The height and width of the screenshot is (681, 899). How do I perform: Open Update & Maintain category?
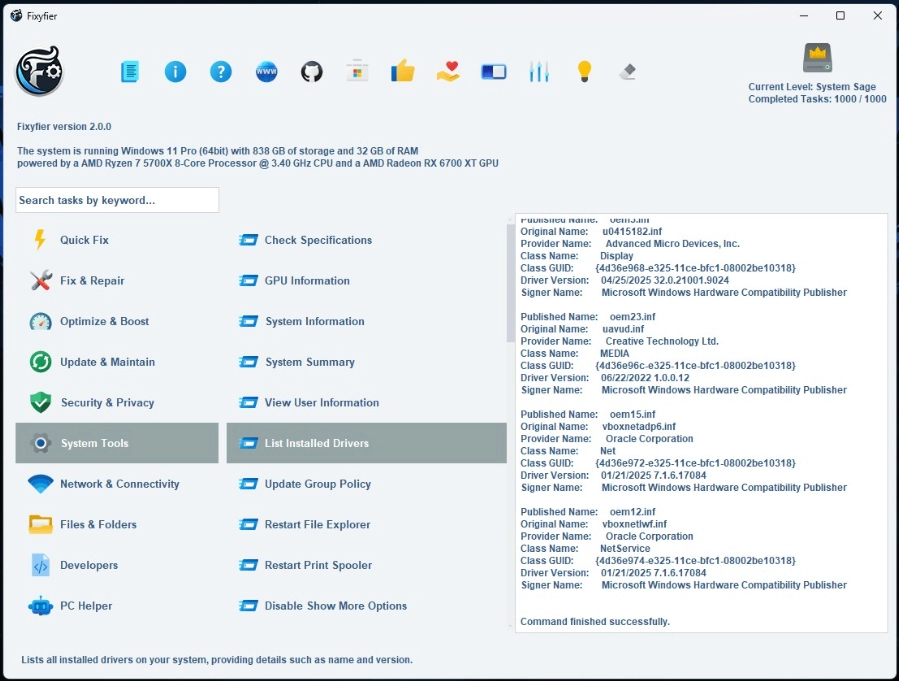117,362
